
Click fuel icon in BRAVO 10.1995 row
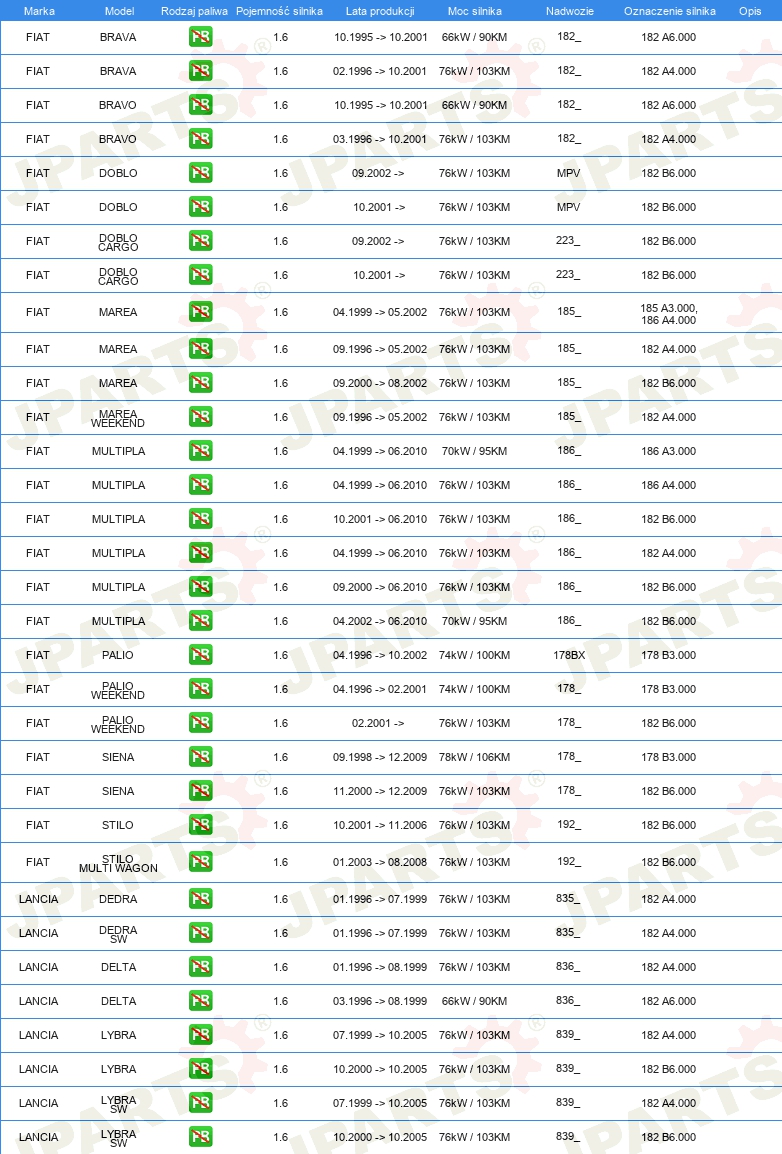[200, 105]
